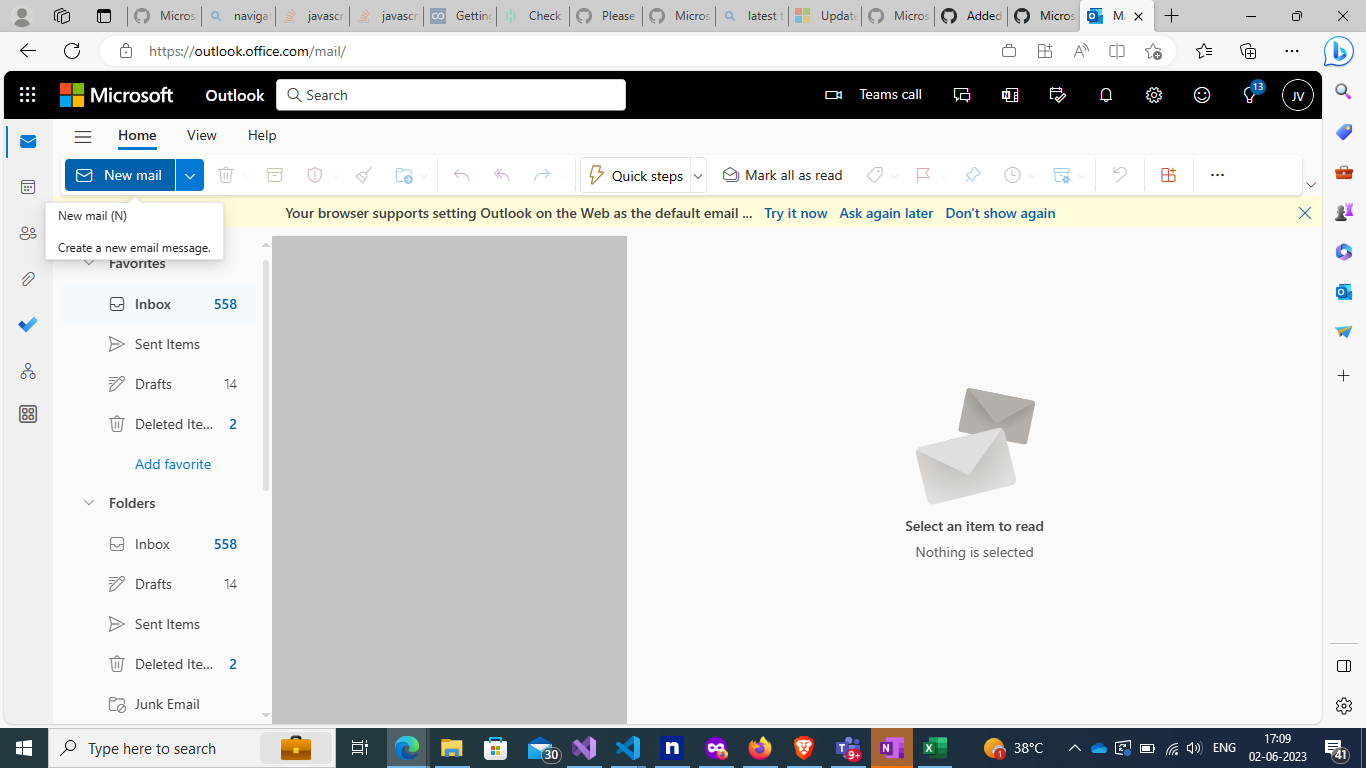1366x768 pixels.
Task: Collapse the Favorites section
Action: pos(89,263)
